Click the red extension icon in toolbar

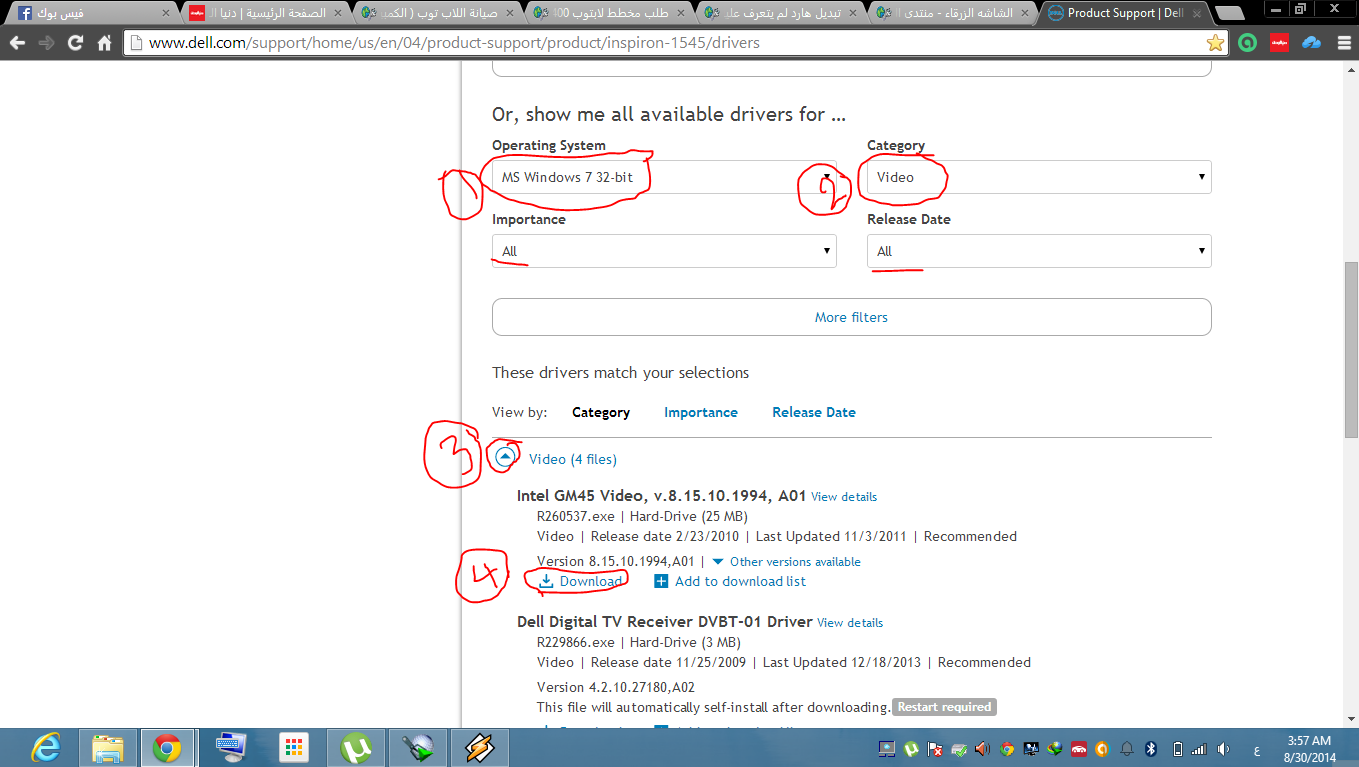1279,43
